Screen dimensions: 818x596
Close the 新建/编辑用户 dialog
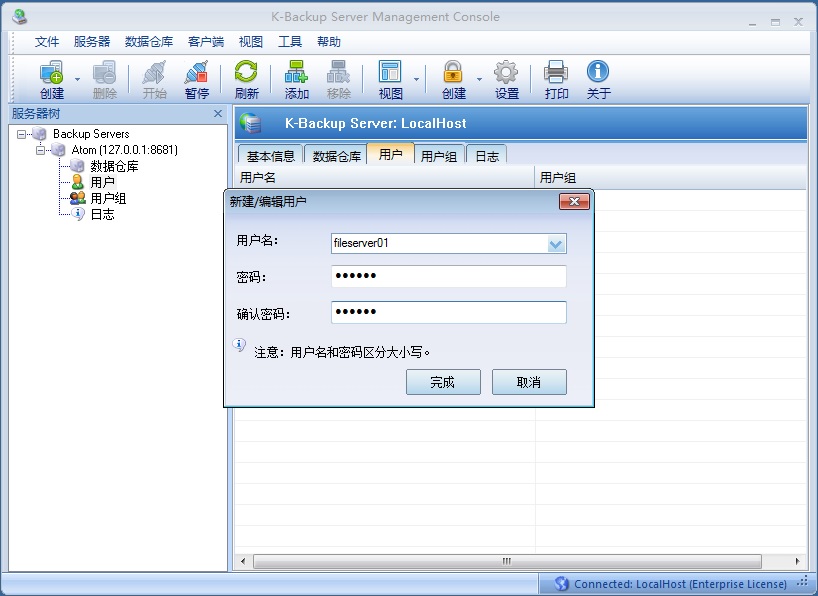point(574,201)
